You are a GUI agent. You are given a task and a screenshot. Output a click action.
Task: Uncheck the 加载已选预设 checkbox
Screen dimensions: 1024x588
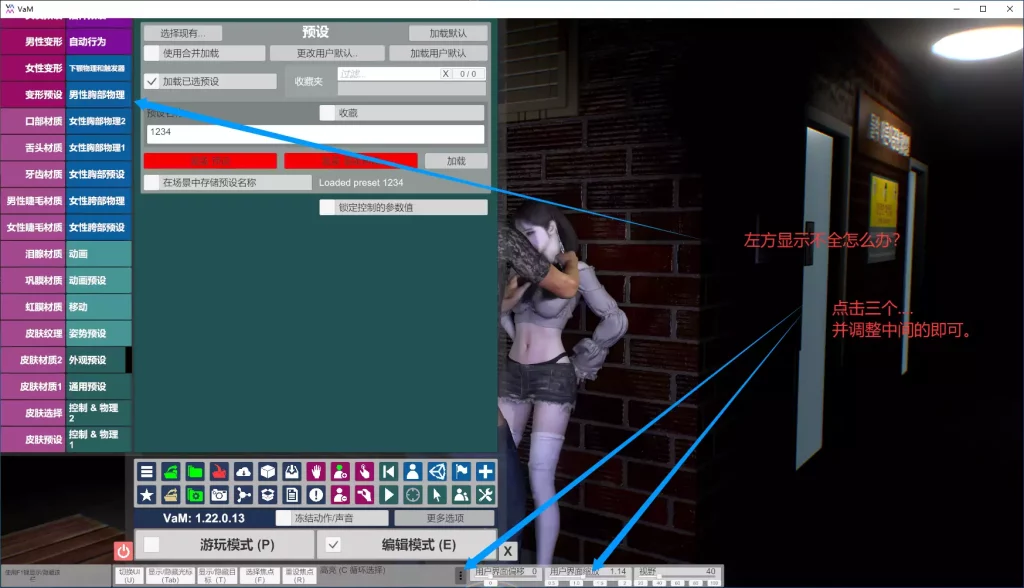point(152,81)
